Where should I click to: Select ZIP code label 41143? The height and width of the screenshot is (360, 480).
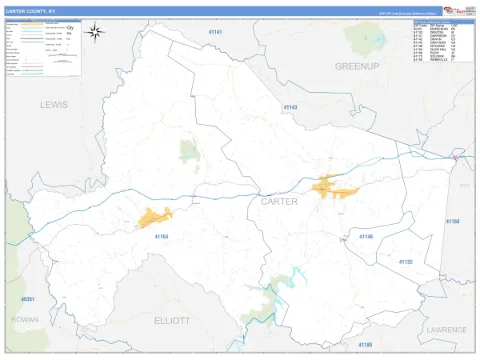[x=290, y=107]
